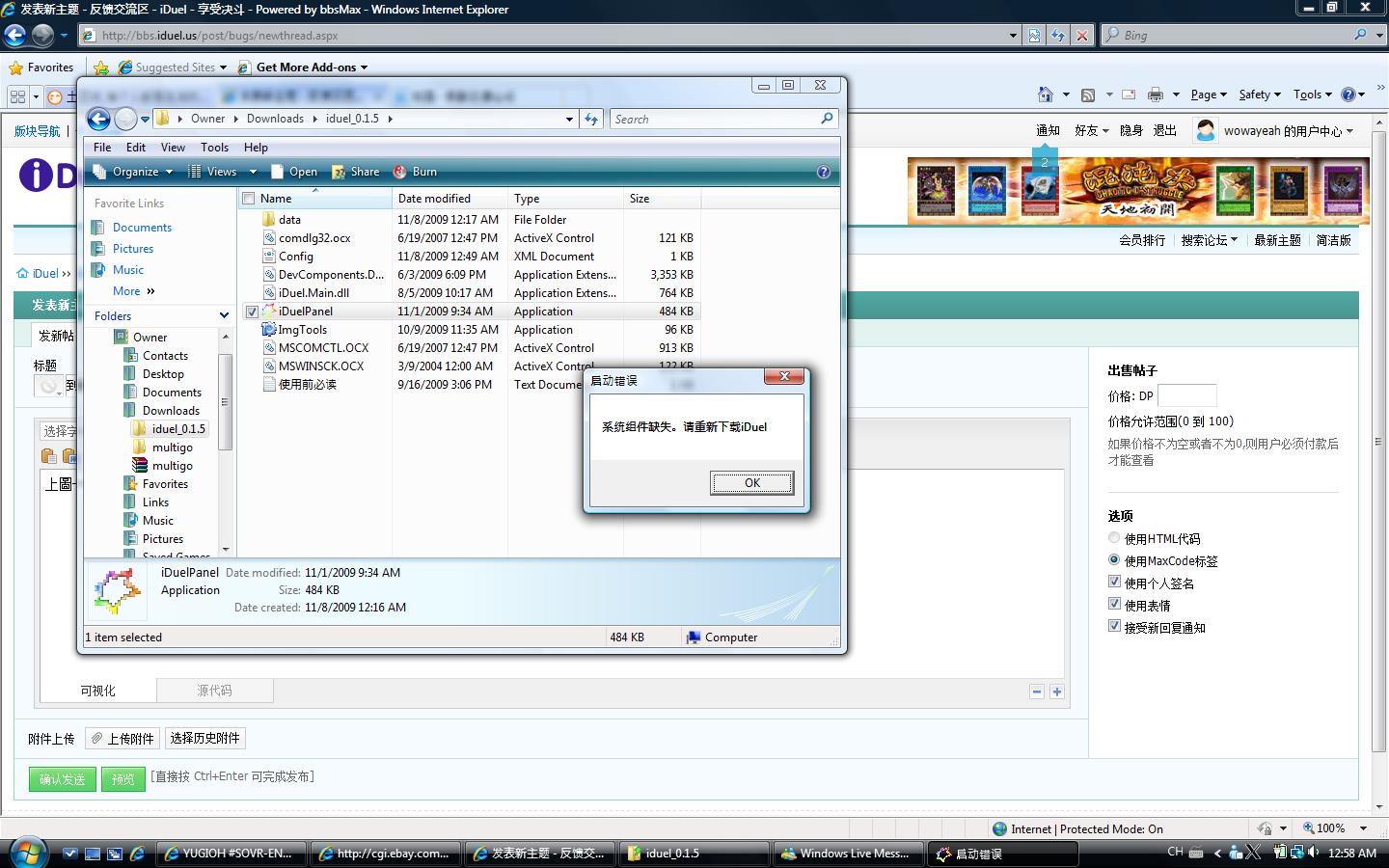1389x868 pixels.
Task: Go back in the Explorer window
Action: tap(98, 119)
